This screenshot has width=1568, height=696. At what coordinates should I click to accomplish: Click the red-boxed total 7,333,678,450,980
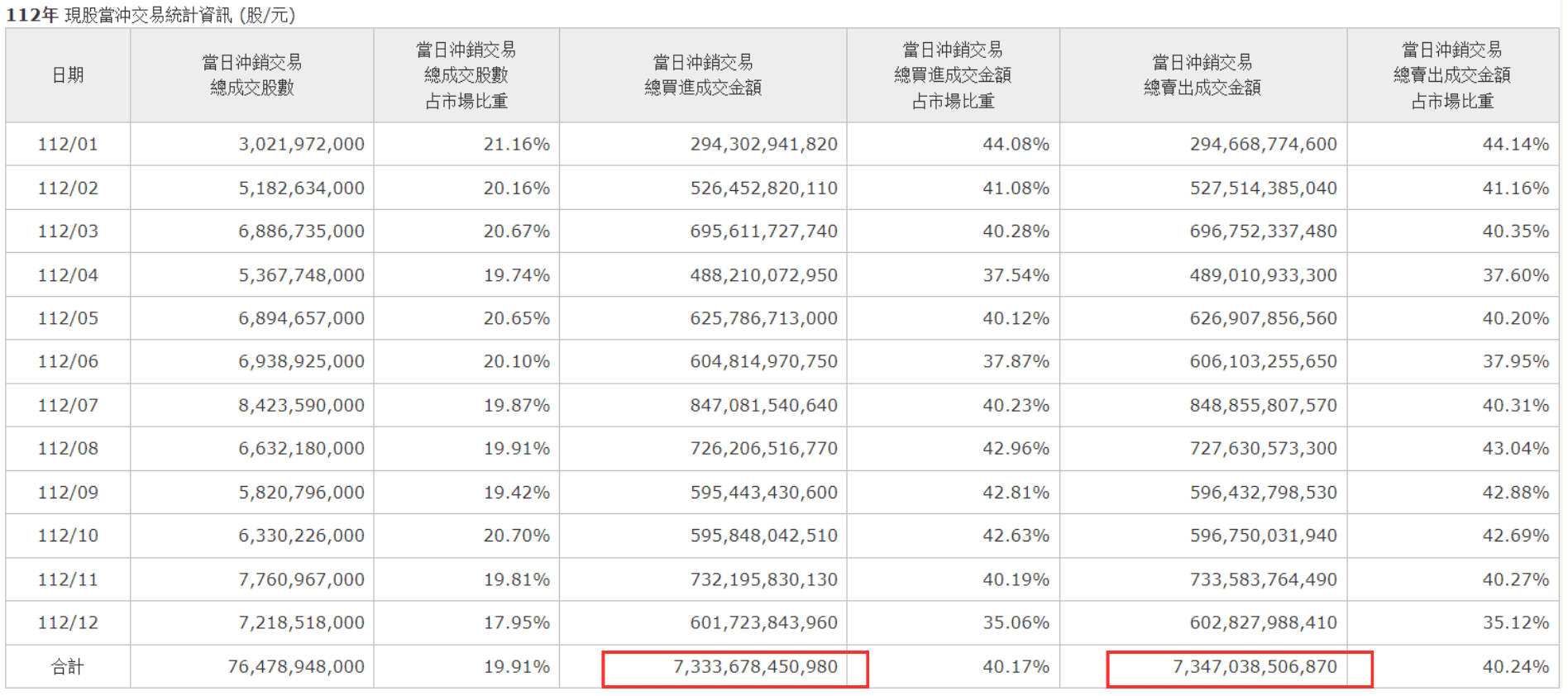[x=754, y=667]
